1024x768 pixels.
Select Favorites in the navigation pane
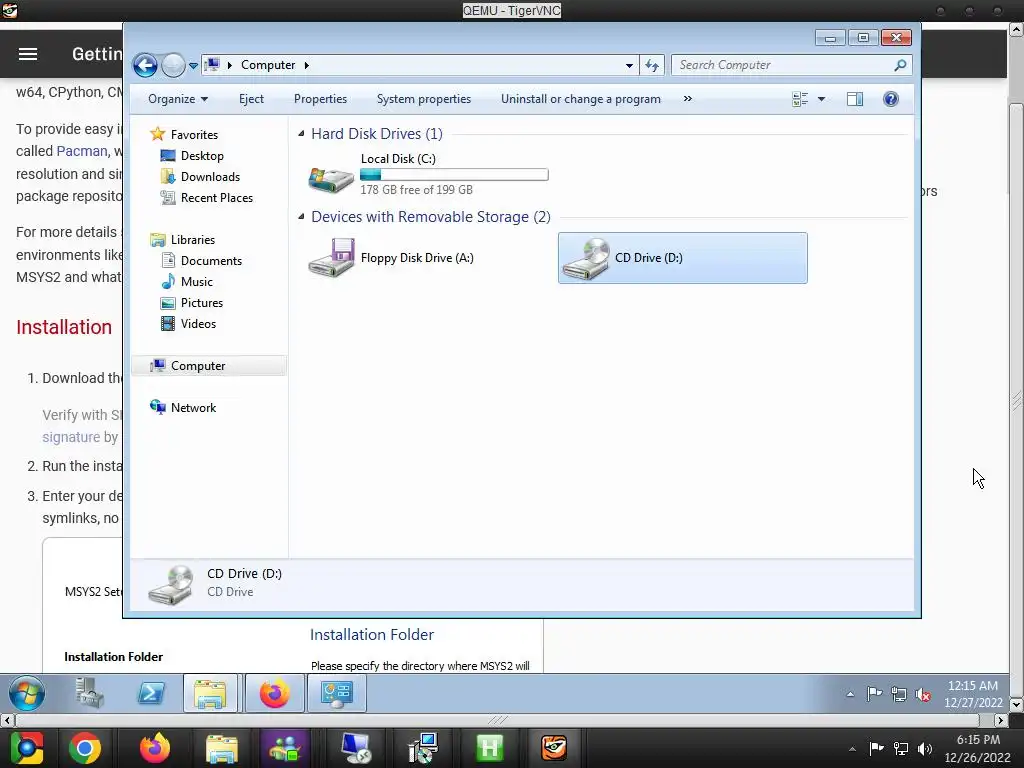194,135
